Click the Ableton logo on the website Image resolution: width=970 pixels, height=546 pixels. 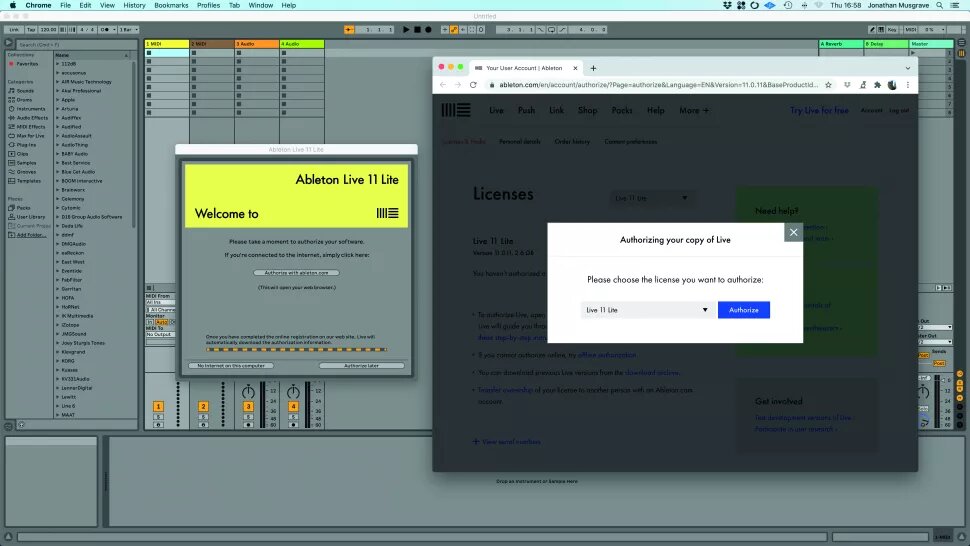(458, 110)
